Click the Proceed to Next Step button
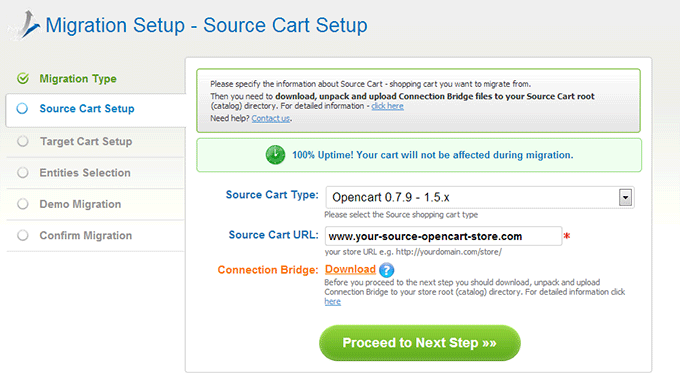680x391 pixels. point(420,343)
